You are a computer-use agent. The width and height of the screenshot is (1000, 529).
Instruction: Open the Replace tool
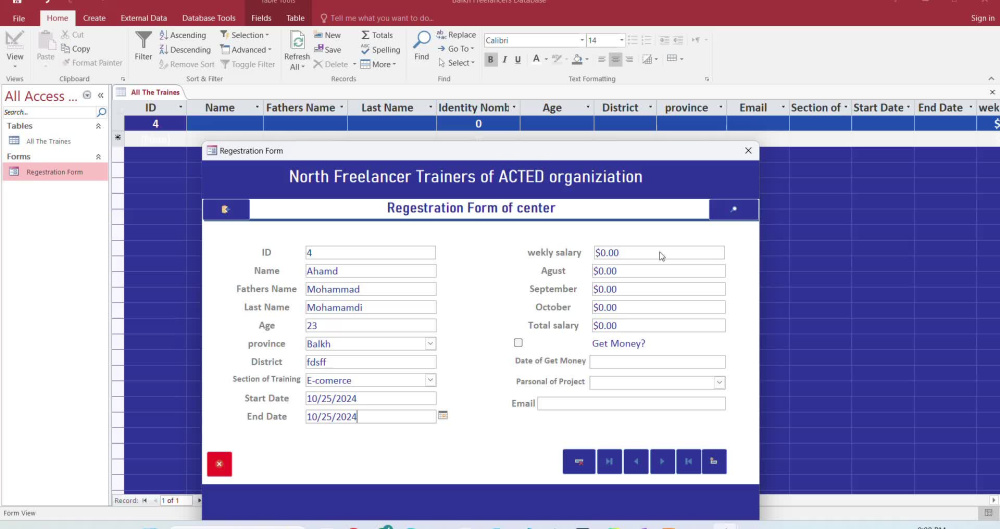click(x=457, y=34)
